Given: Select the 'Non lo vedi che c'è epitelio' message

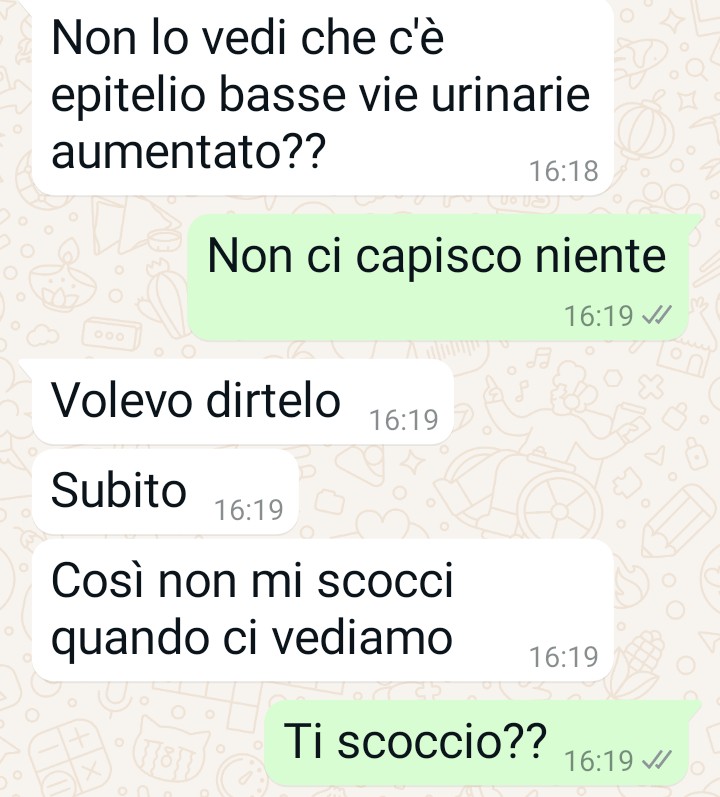Looking at the screenshot, I should 323,97.
